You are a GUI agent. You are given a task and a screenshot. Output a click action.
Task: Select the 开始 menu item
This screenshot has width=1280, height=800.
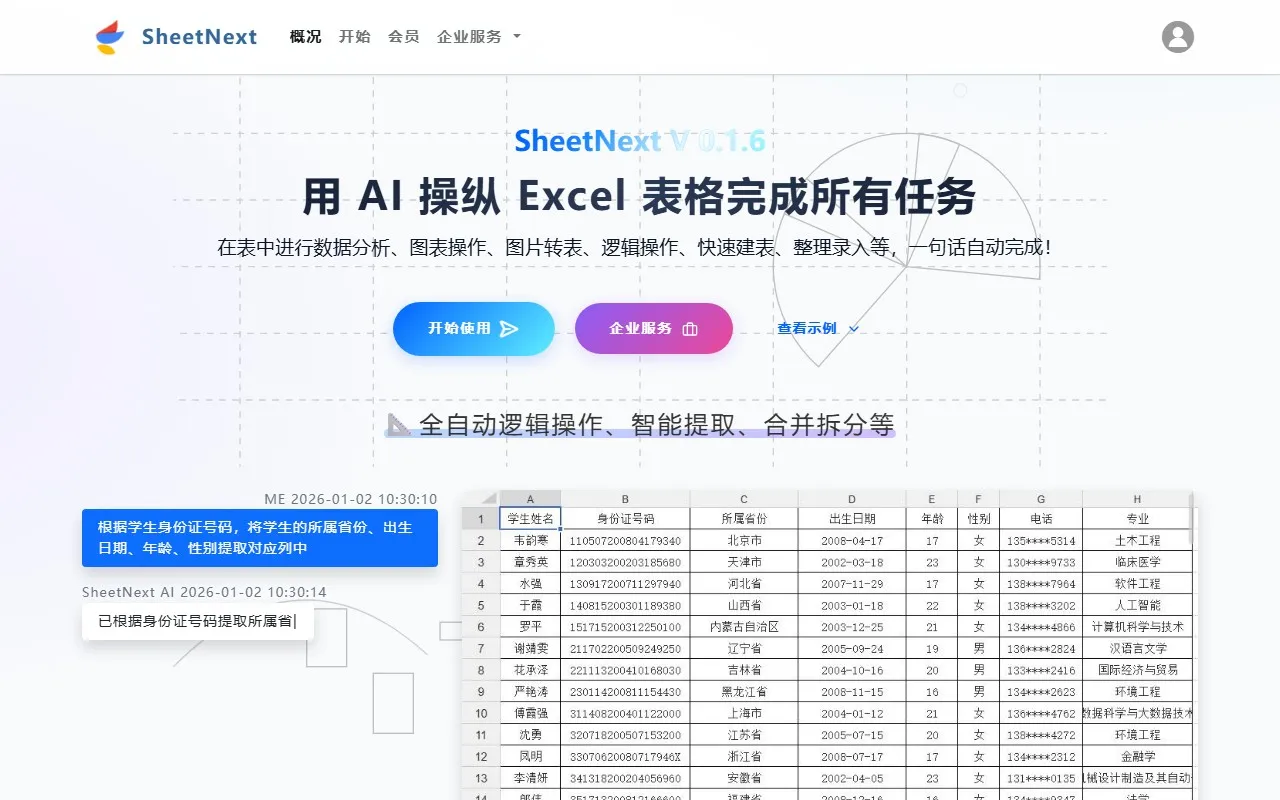click(355, 36)
